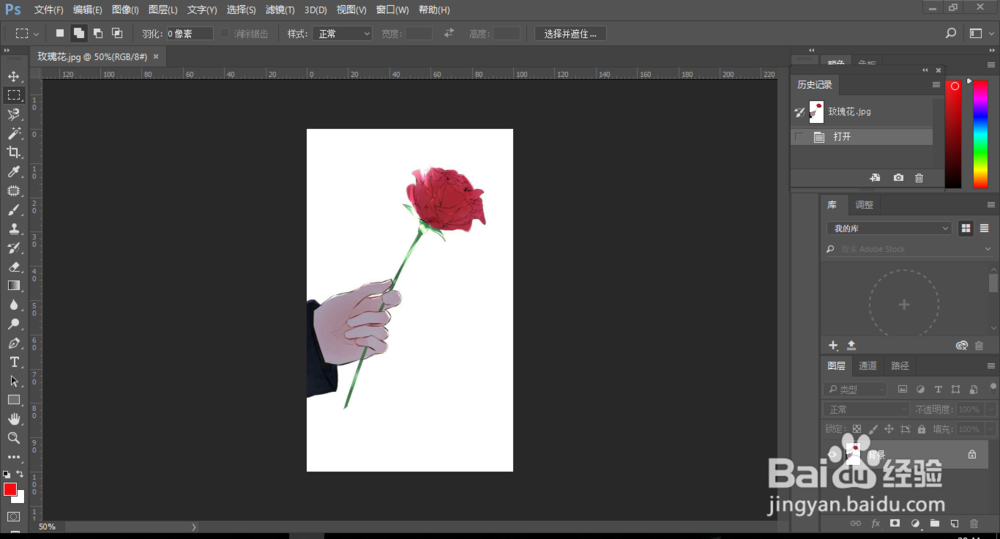Image resolution: width=1000 pixels, height=539 pixels.
Task: Click the new adjustment layer icon
Action: tap(915, 524)
